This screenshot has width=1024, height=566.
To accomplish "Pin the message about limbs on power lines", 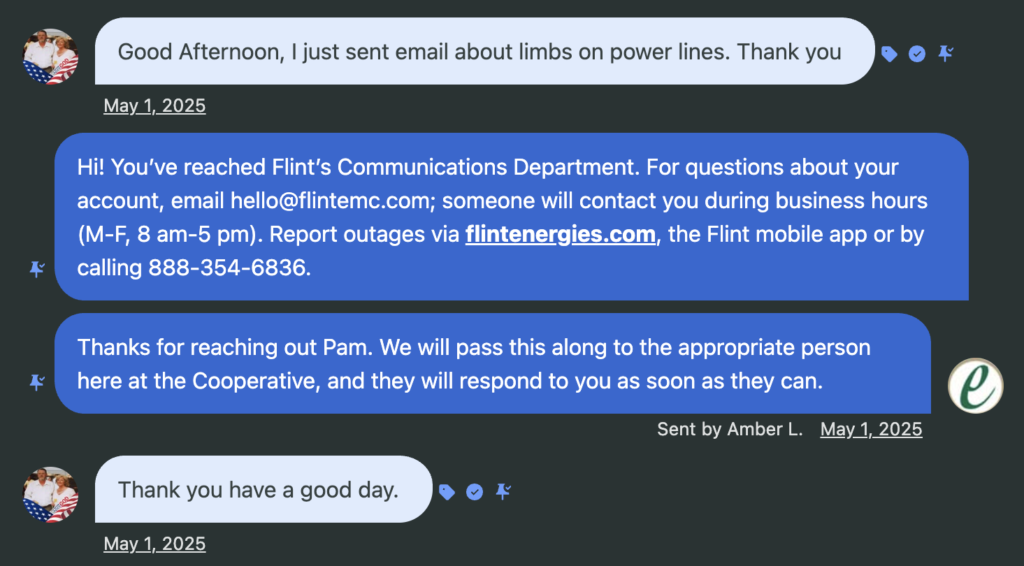I will (x=945, y=54).
